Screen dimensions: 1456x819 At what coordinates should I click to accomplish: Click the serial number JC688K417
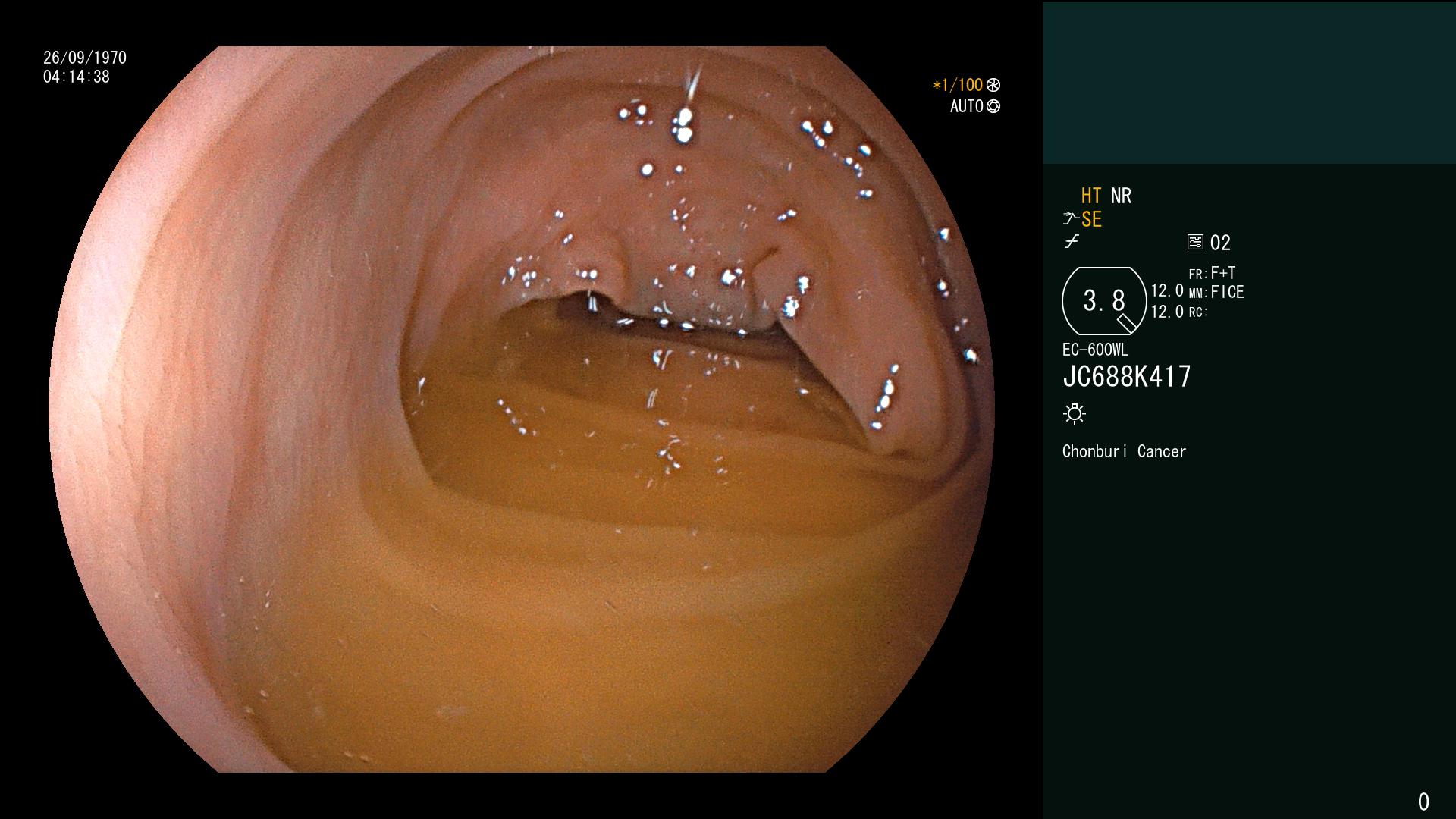pos(1127,377)
